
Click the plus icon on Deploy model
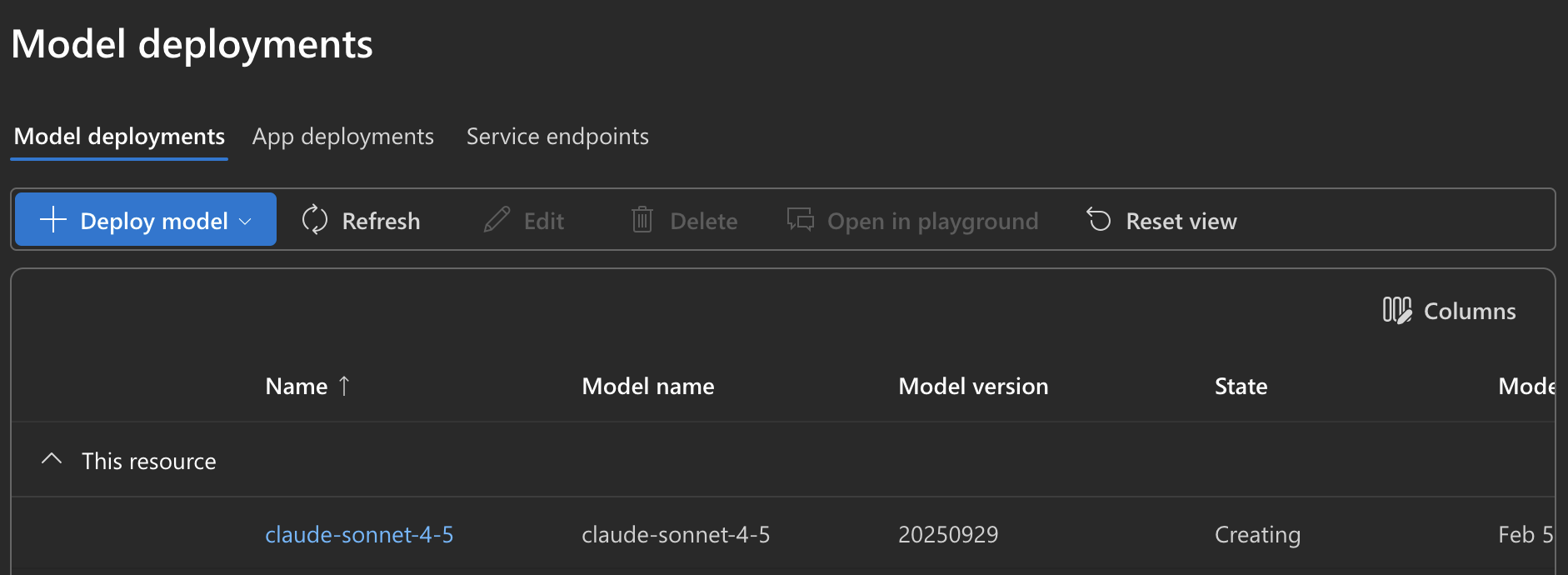tap(53, 220)
